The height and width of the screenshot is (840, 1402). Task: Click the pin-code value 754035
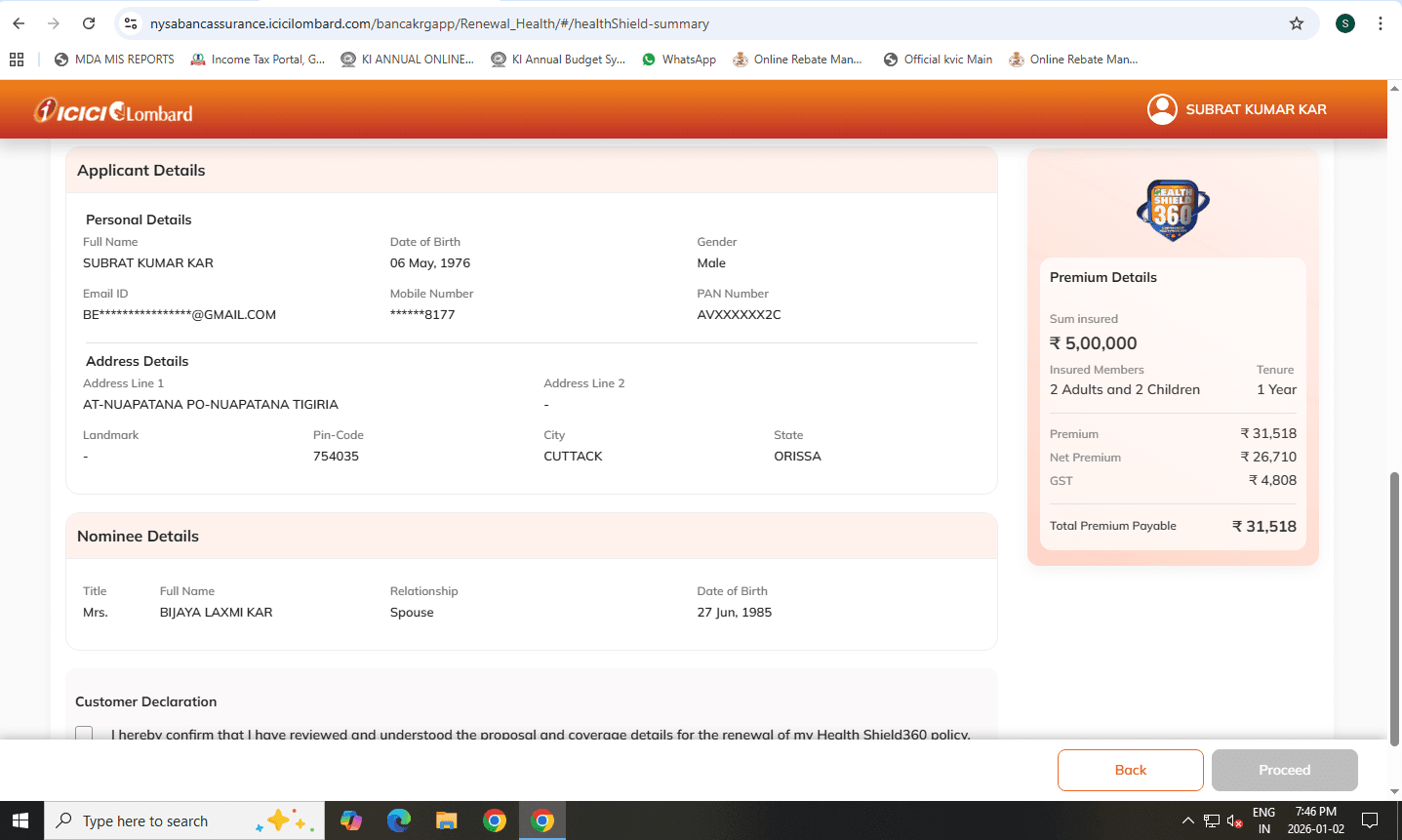[336, 457]
